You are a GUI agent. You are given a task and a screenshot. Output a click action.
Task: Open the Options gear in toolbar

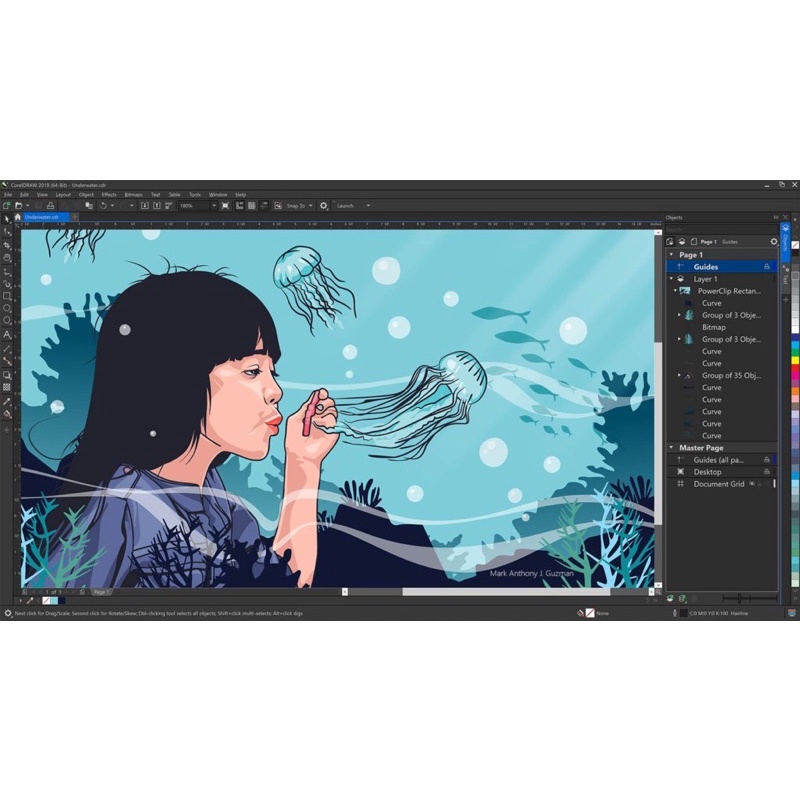tap(323, 206)
